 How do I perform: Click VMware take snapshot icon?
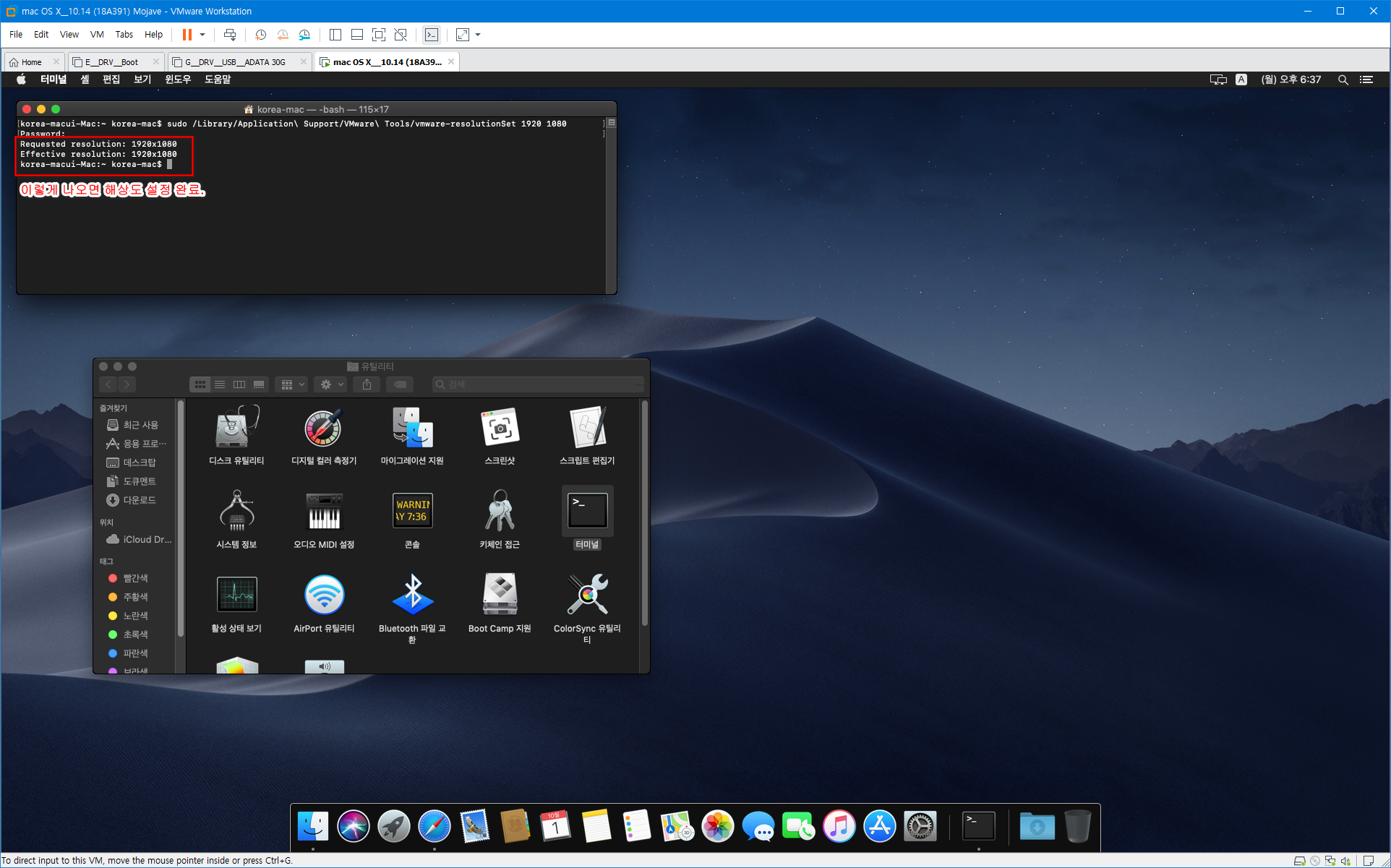[261, 35]
